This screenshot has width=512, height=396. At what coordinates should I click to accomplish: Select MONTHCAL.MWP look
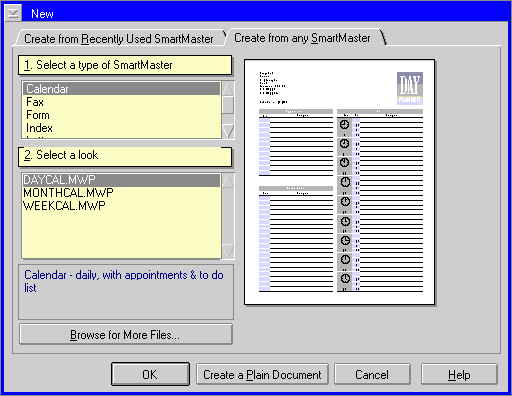pos(121,193)
